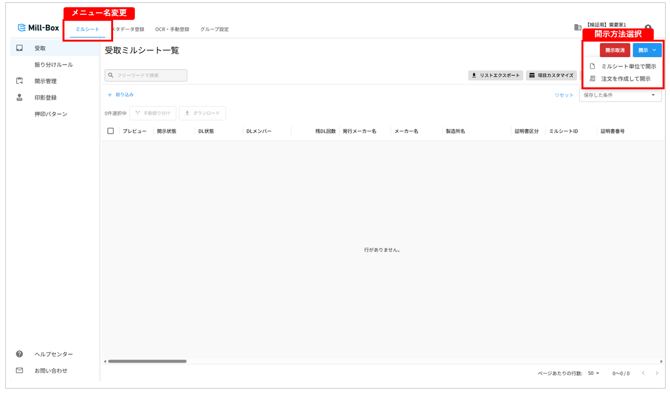This screenshot has width=670, height=393.
Task: Sort by メーカー名 column header
Action: [x=406, y=131]
